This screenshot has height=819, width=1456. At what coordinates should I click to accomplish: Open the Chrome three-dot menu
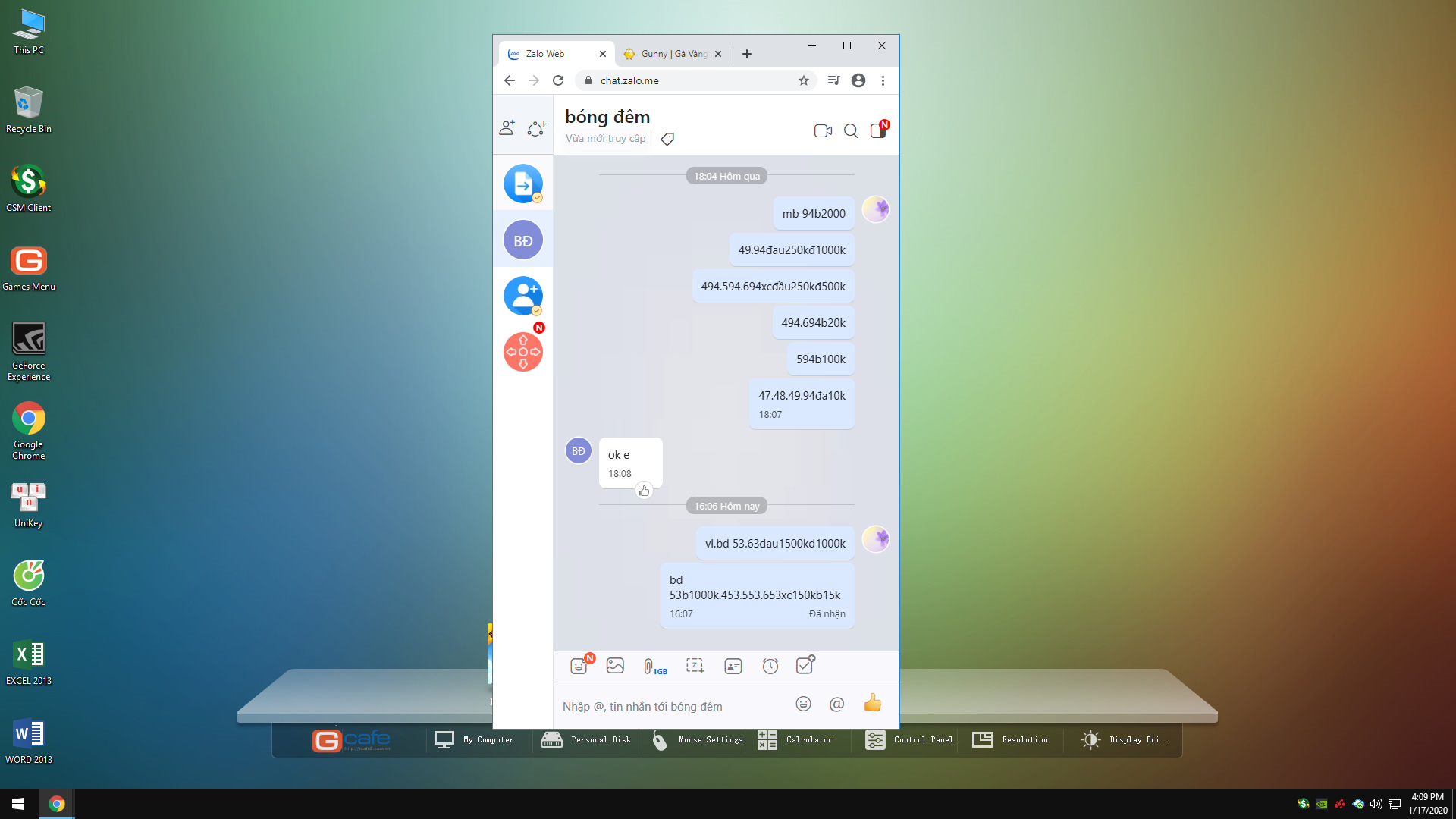pyautogui.click(x=883, y=80)
